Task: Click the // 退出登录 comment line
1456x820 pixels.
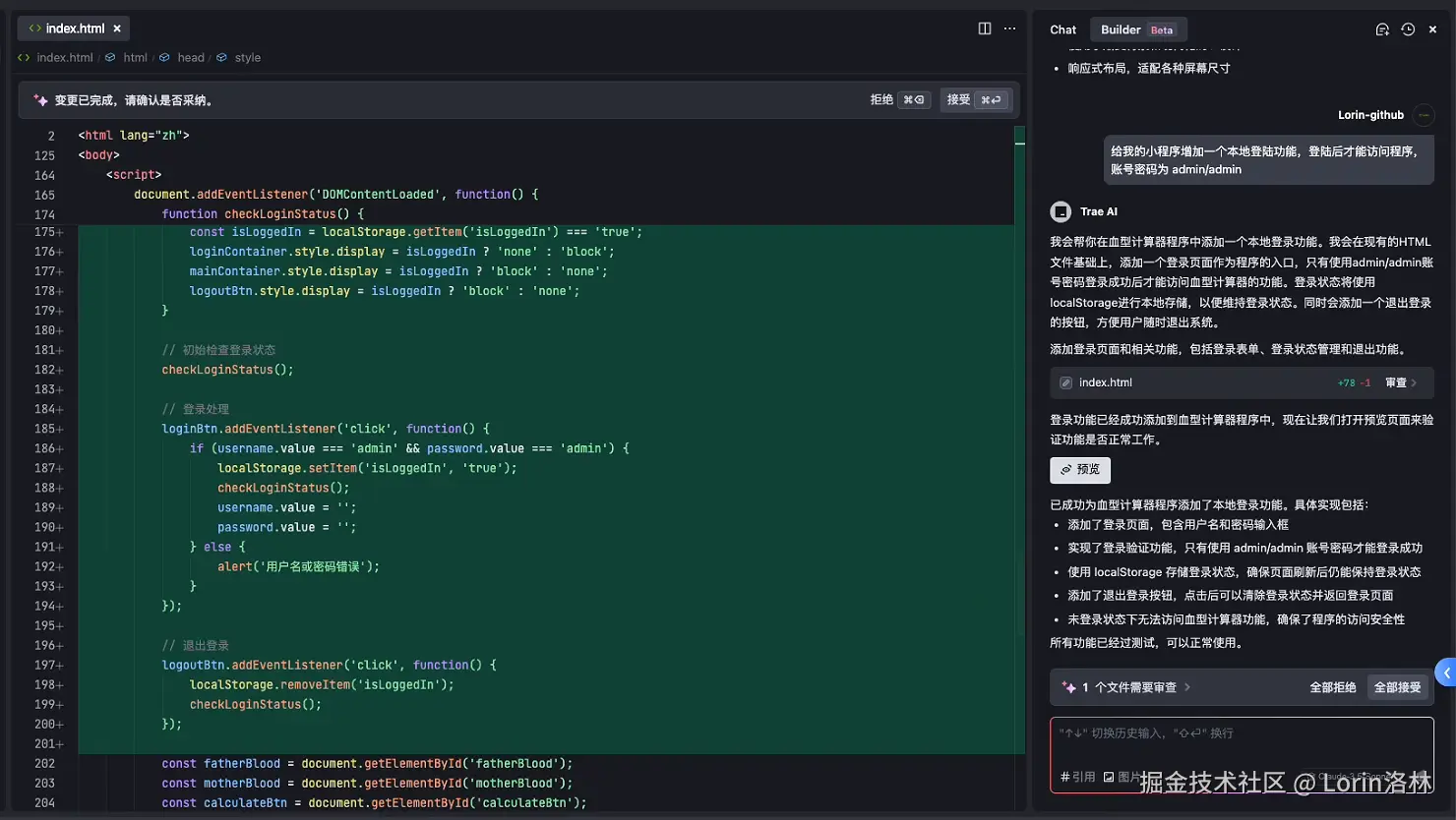Action: (195, 645)
